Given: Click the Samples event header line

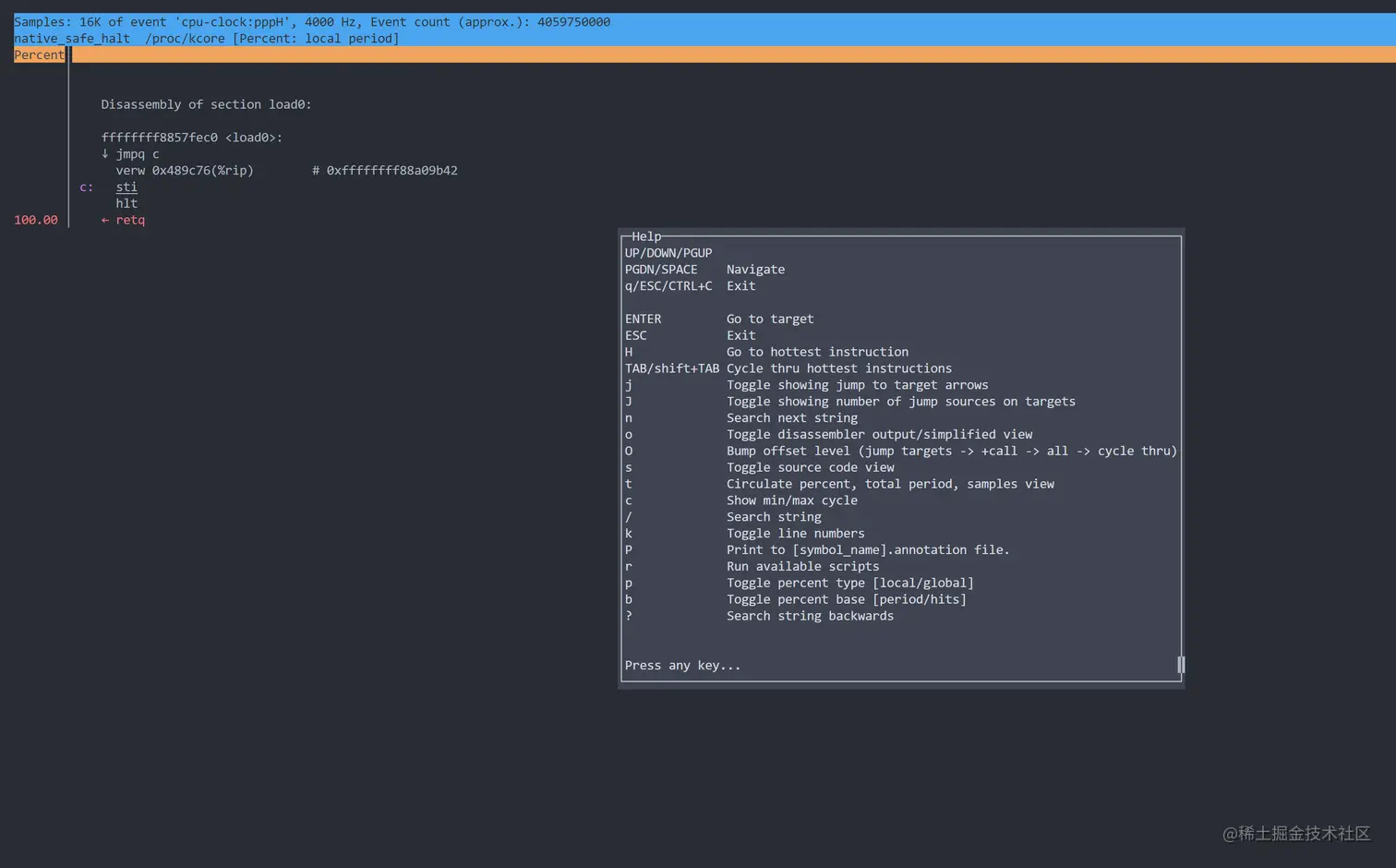Looking at the screenshot, I should (312, 21).
